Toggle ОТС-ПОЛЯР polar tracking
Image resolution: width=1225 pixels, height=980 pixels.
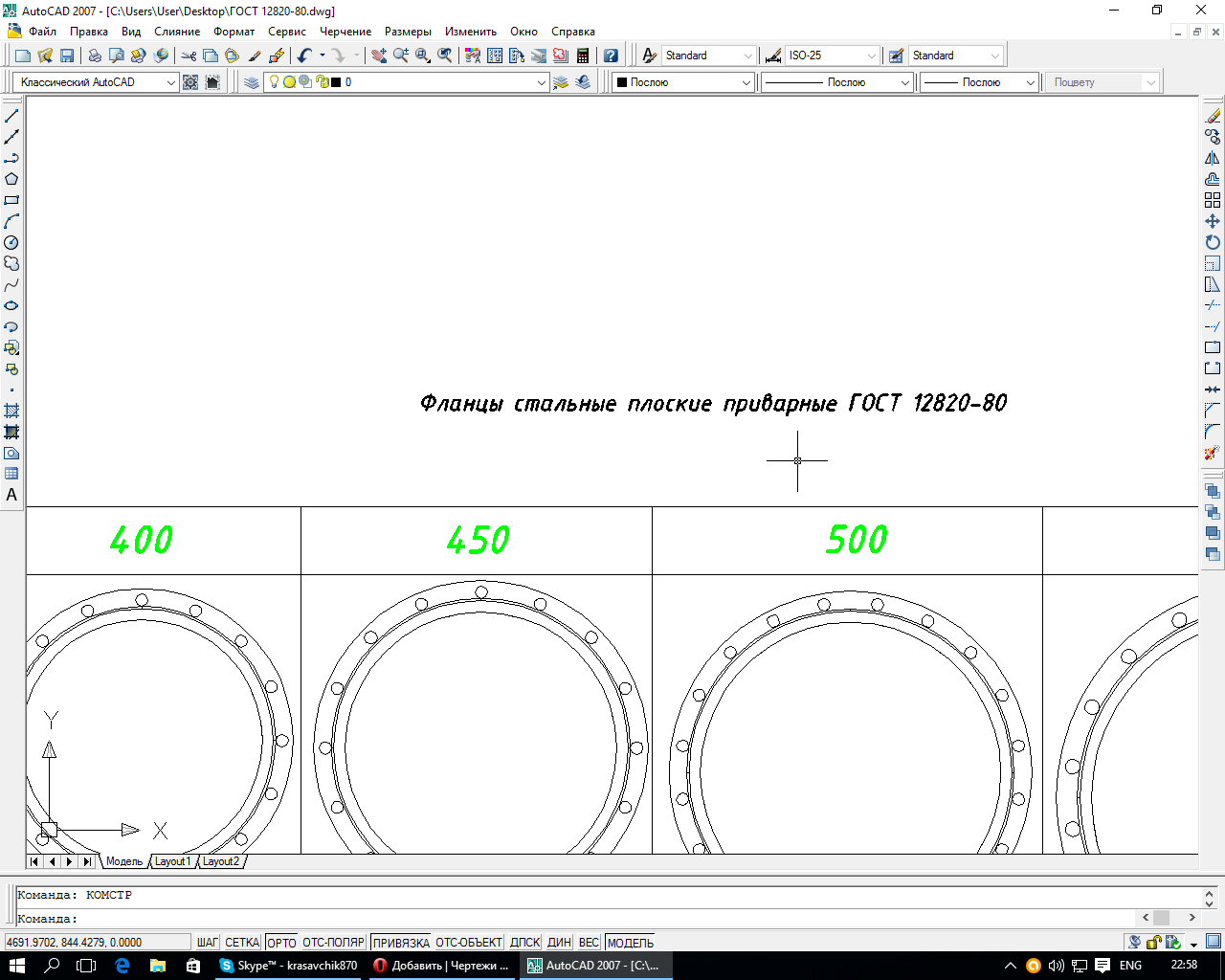pos(334,943)
